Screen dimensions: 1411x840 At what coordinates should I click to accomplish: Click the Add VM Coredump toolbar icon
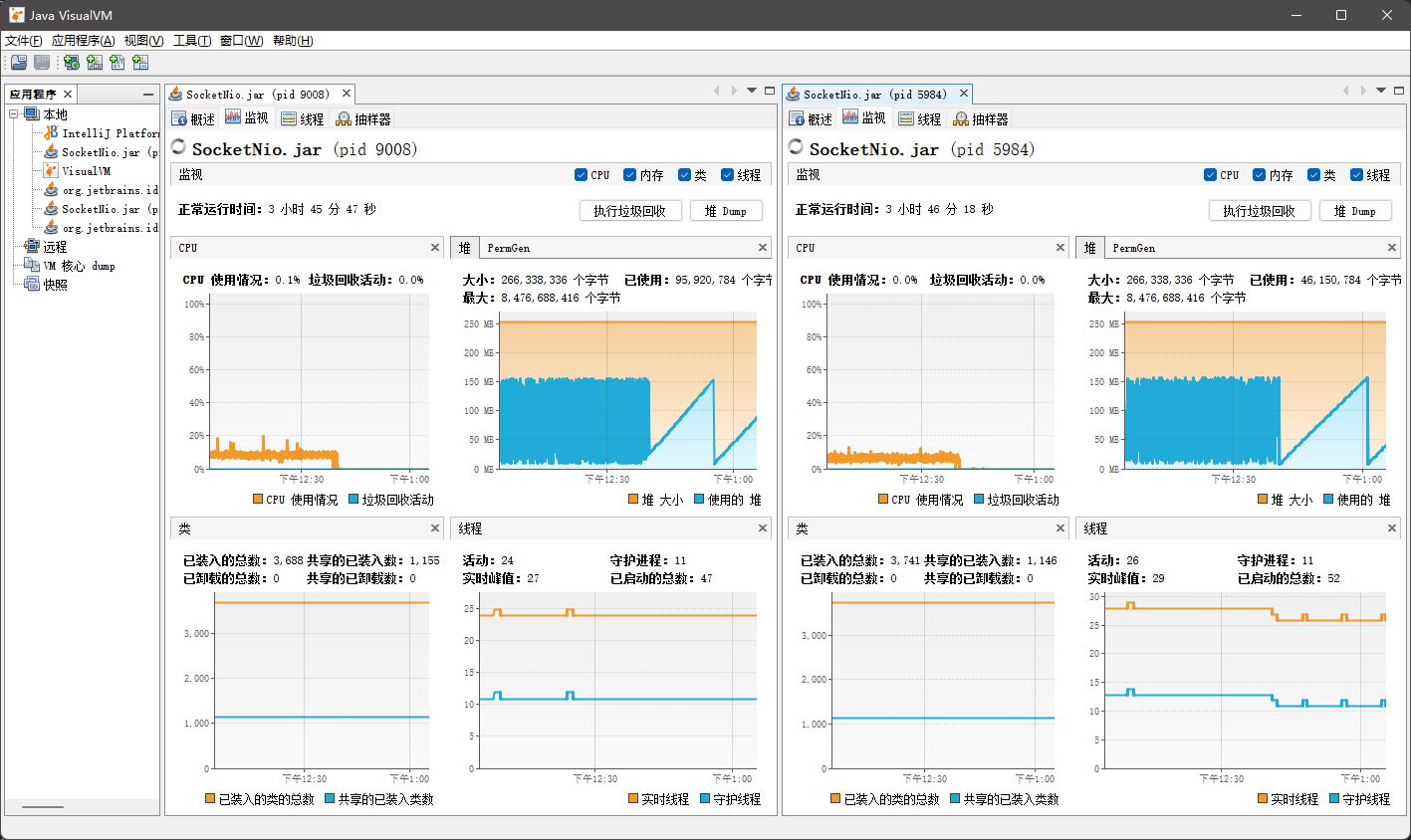[118, 63]
